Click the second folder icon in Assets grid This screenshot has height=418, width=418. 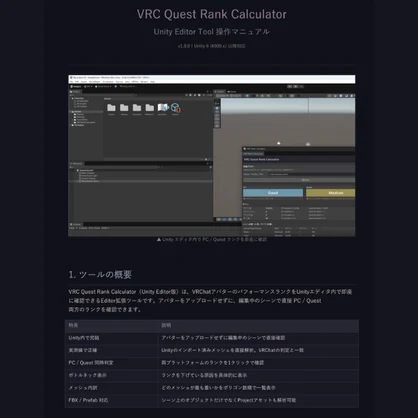pyautogui.click(x=124, y=108)
